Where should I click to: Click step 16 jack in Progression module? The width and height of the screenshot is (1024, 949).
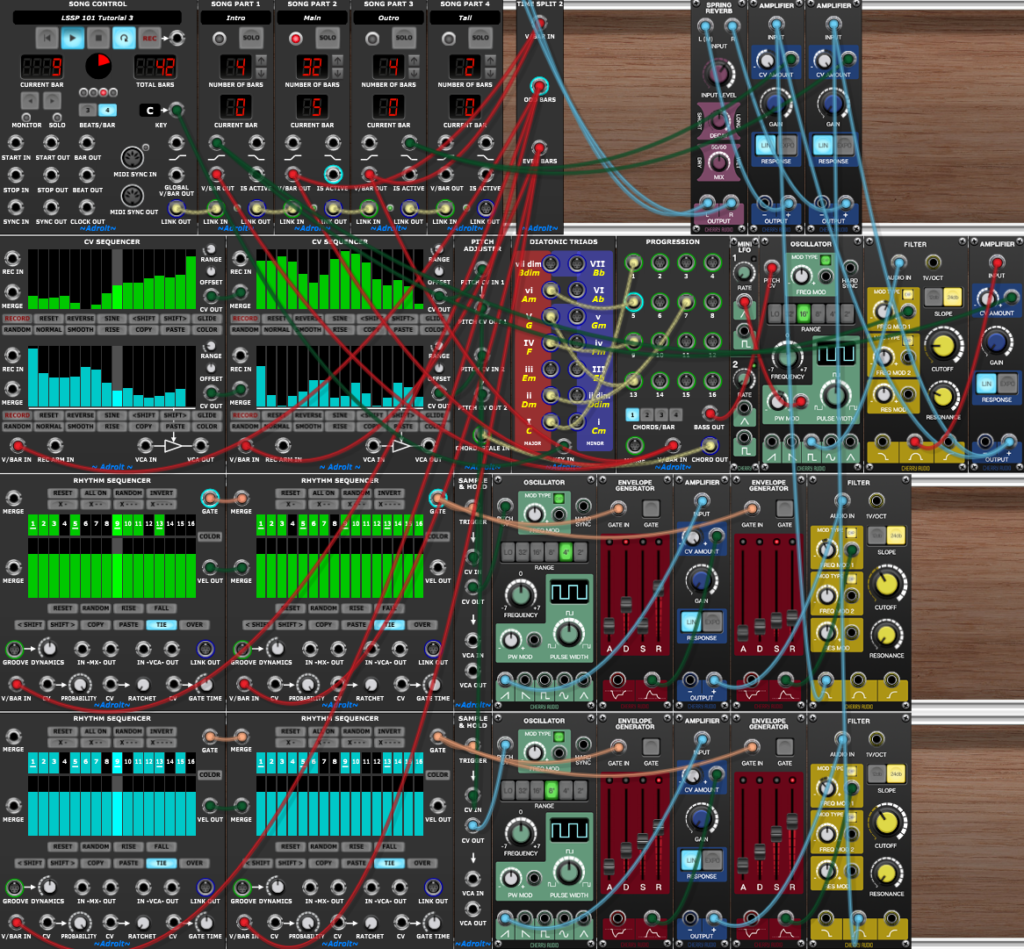(x=712, y=381)
